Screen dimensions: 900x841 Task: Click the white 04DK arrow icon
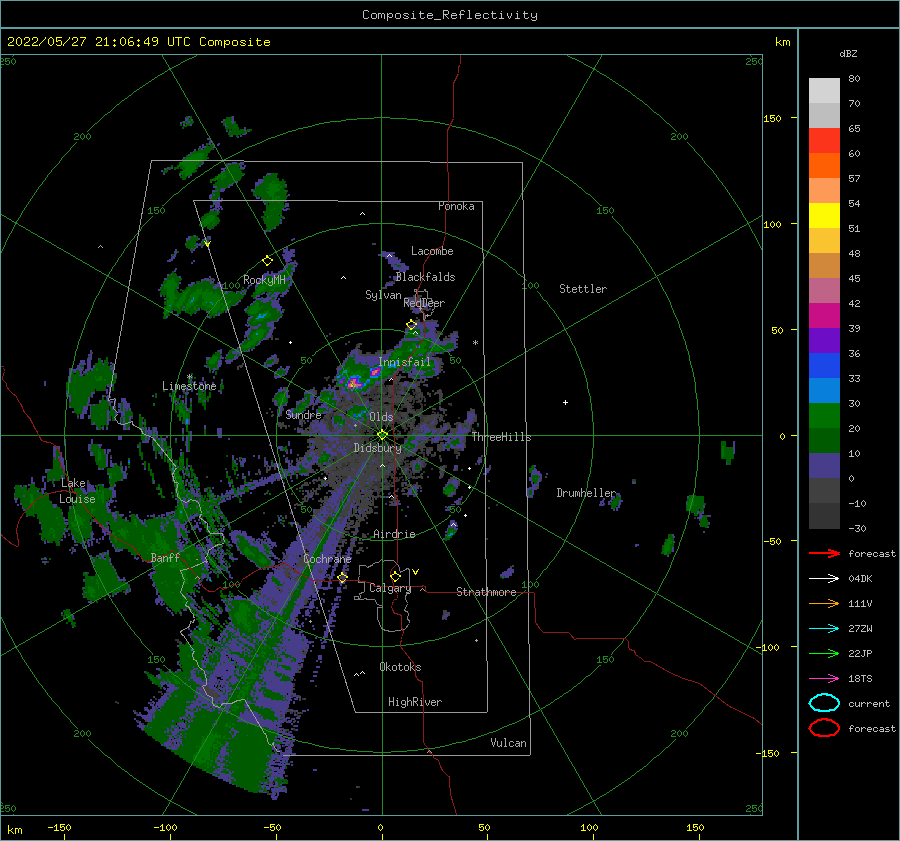pyautogui.click(x=824, y=579)
